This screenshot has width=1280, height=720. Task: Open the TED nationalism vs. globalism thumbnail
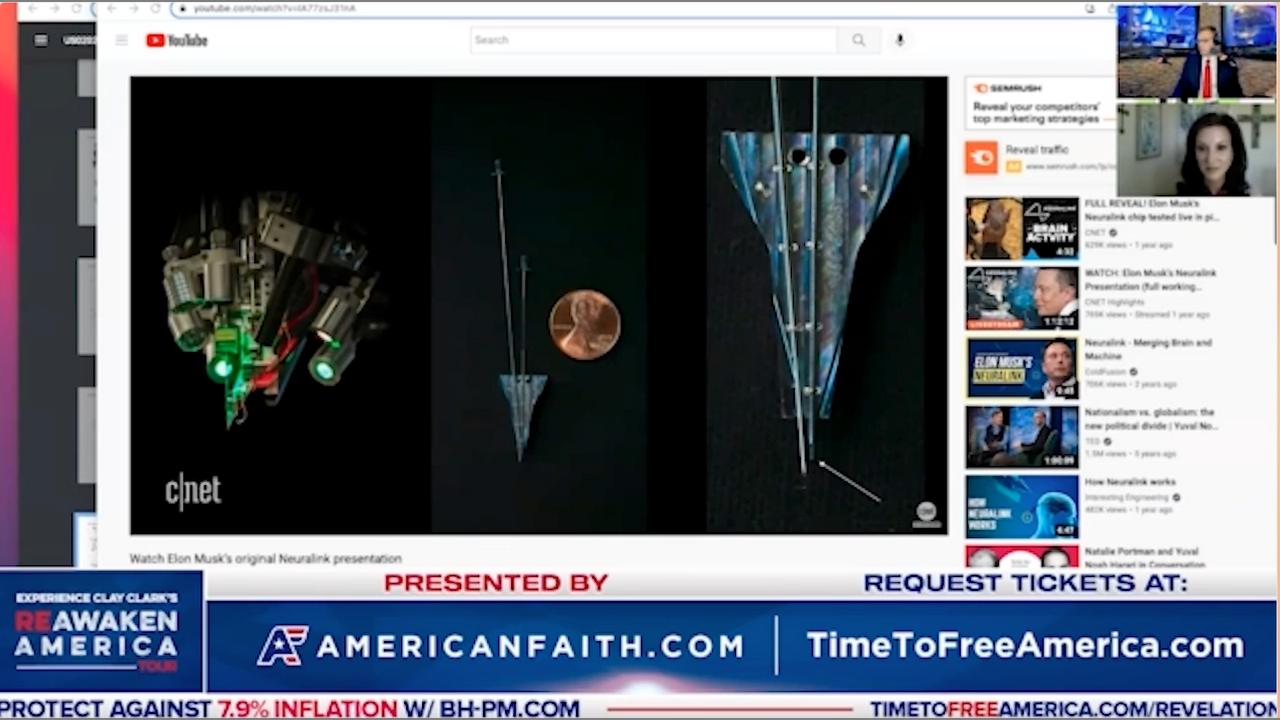[1021, 437]
